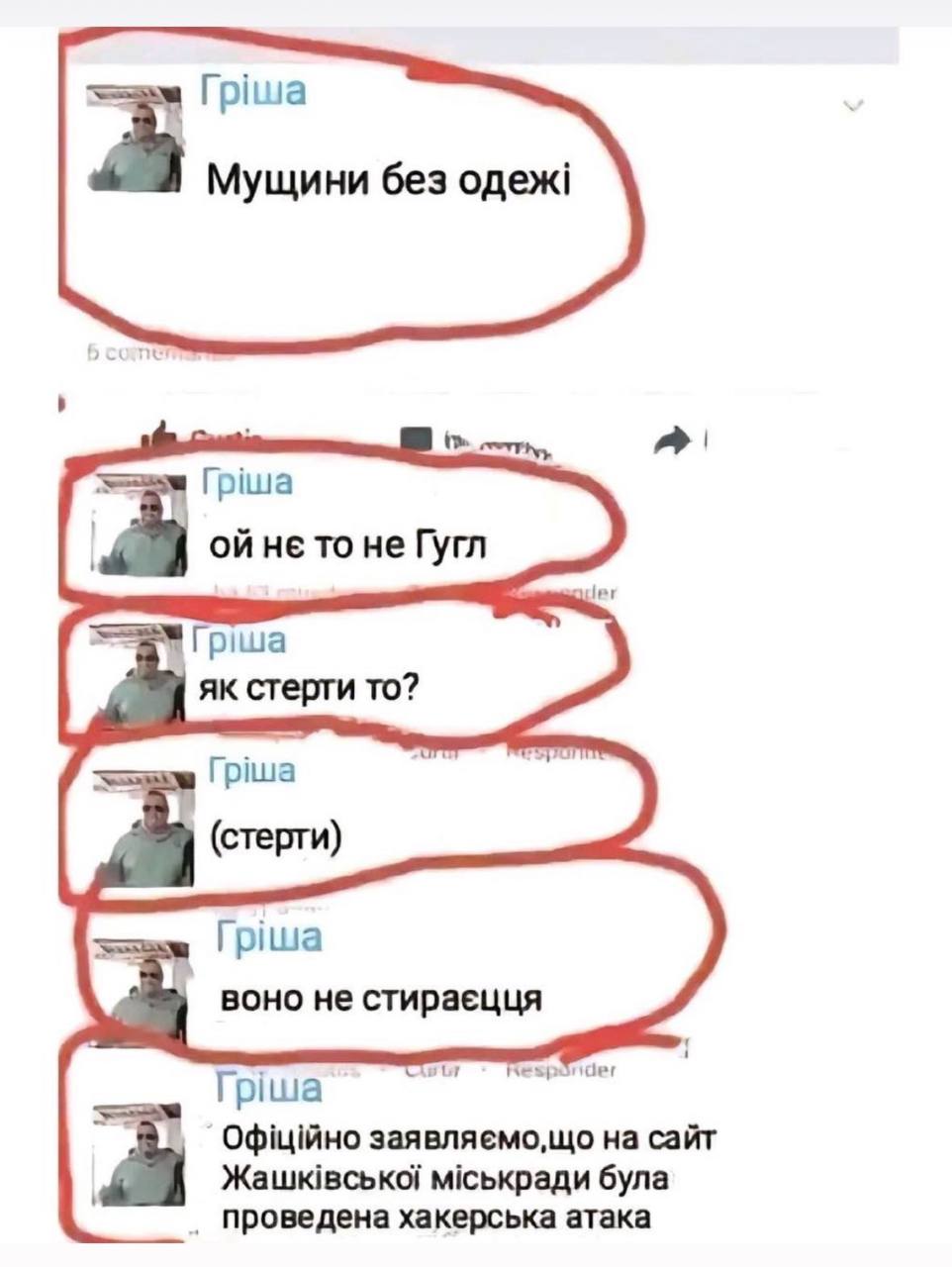Click the author name above "ой нє то не Гугл"
This screenshot has height=1267, width=952.
point(247,483)
